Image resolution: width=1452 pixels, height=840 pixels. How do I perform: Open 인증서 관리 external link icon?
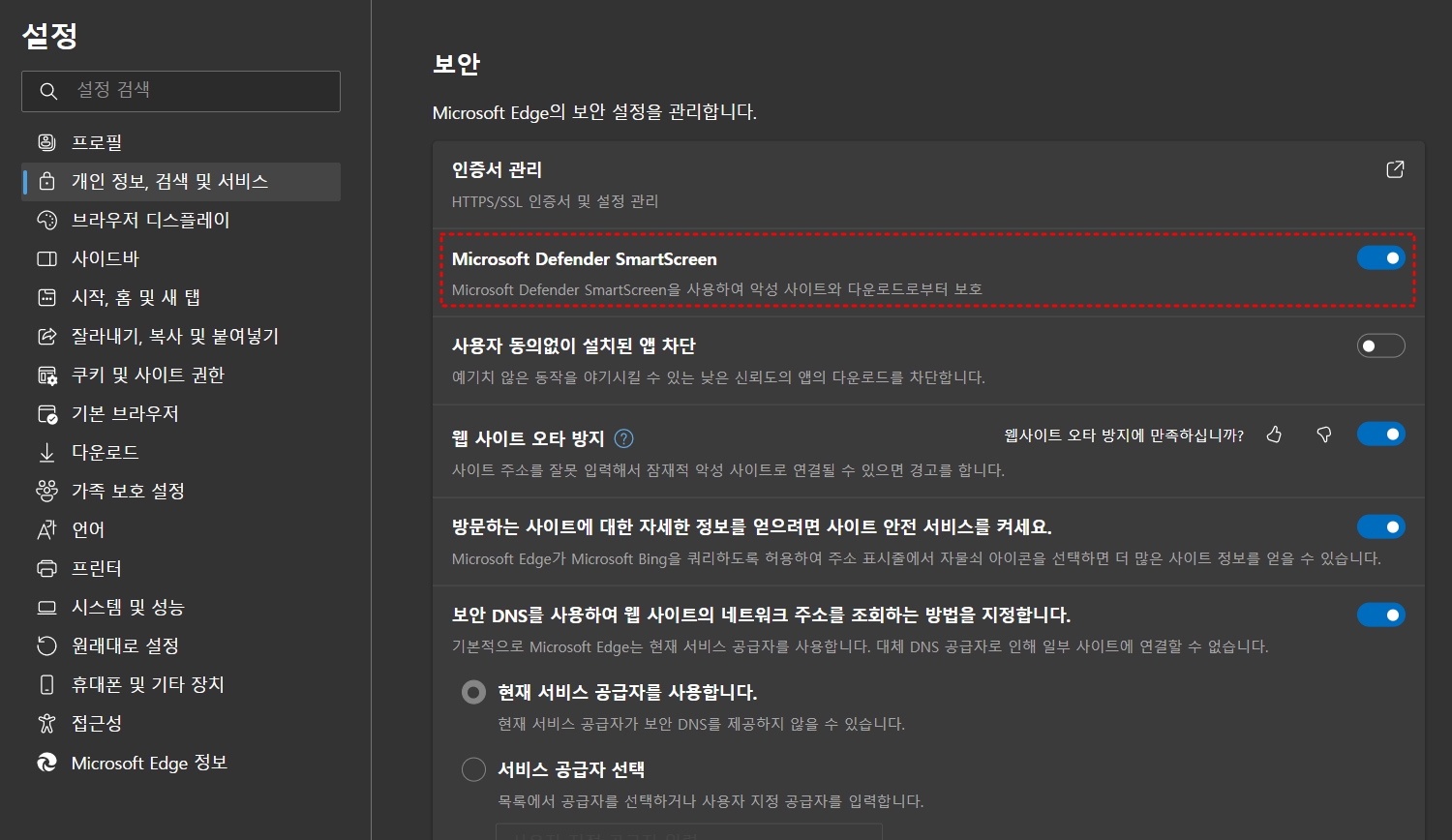tap(1395, 169)
